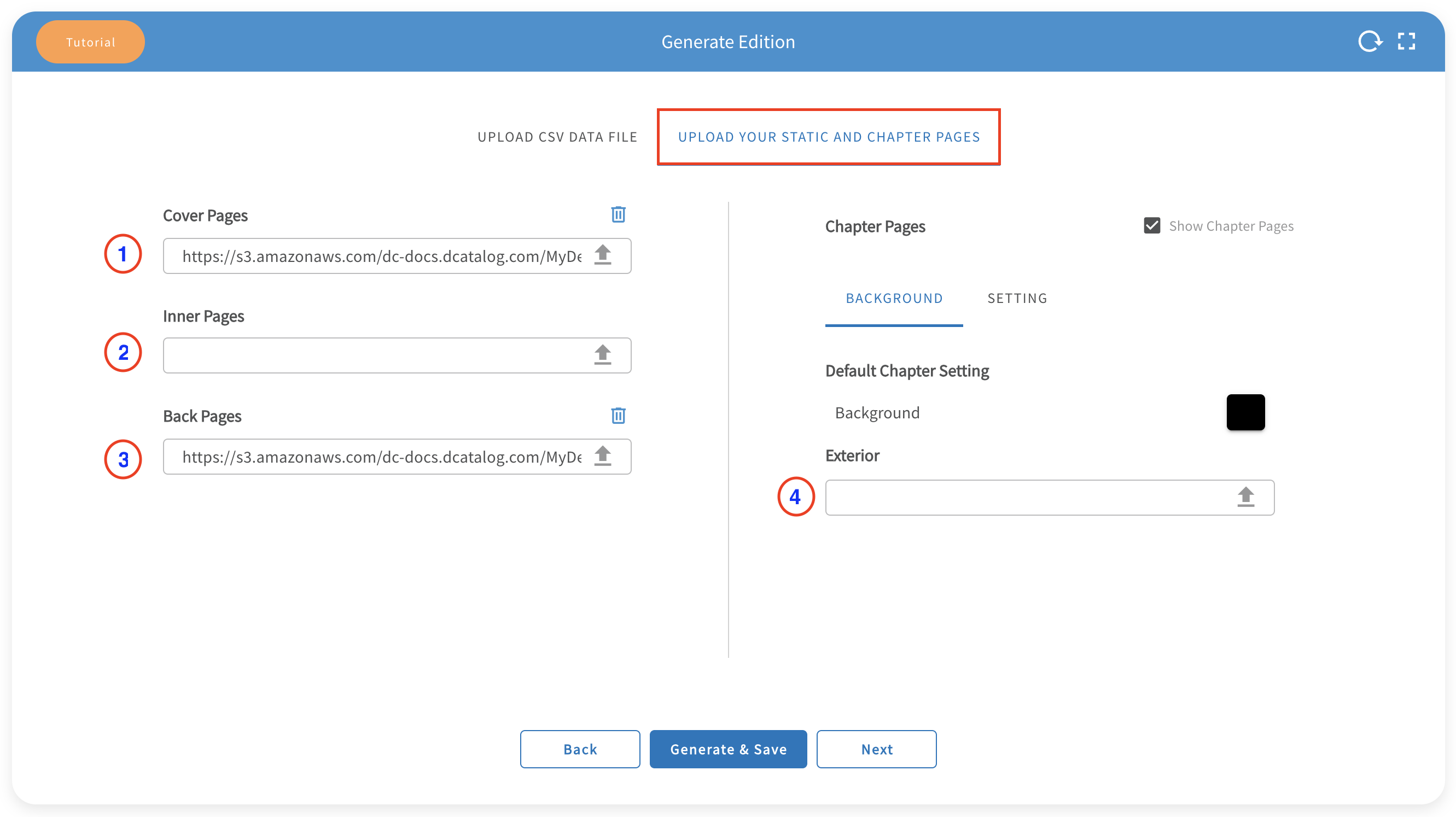Switch to the Setting tab
The image size is (1456, 817).
point(1017,299)
